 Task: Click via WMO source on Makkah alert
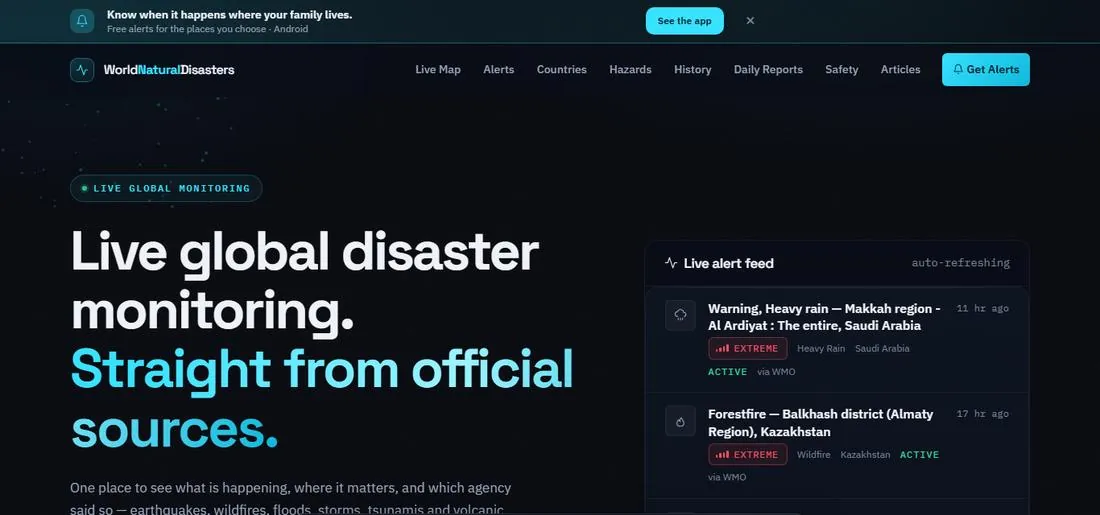pos(776,372)
